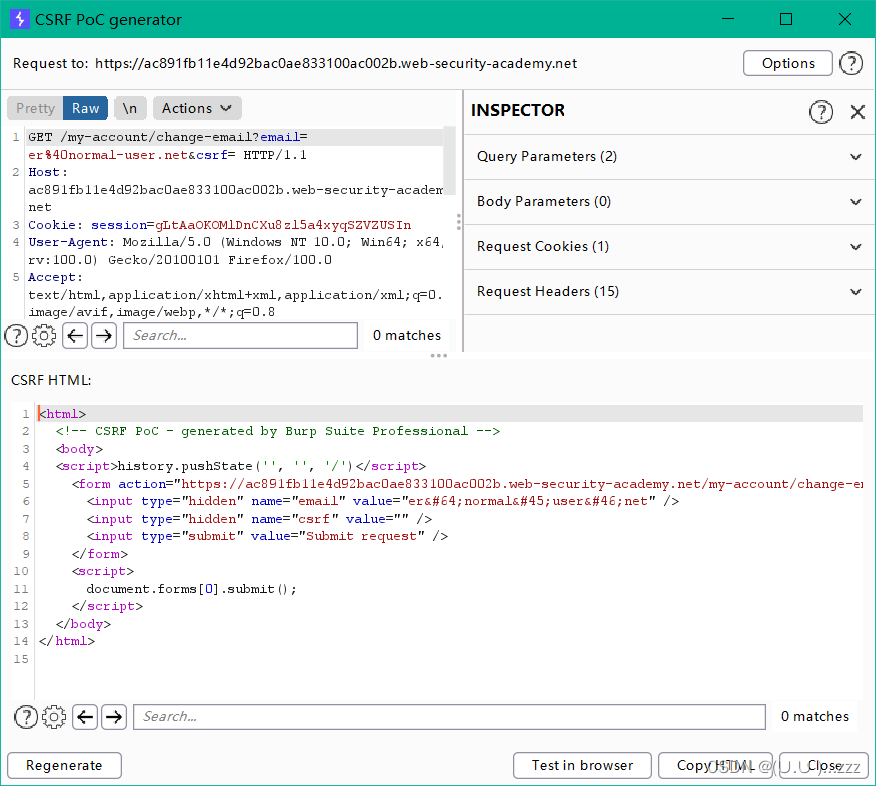Viewport: 876px width, 786px height.
Task: Click the request editor vertical scrollbar
Action: (450, 162)
